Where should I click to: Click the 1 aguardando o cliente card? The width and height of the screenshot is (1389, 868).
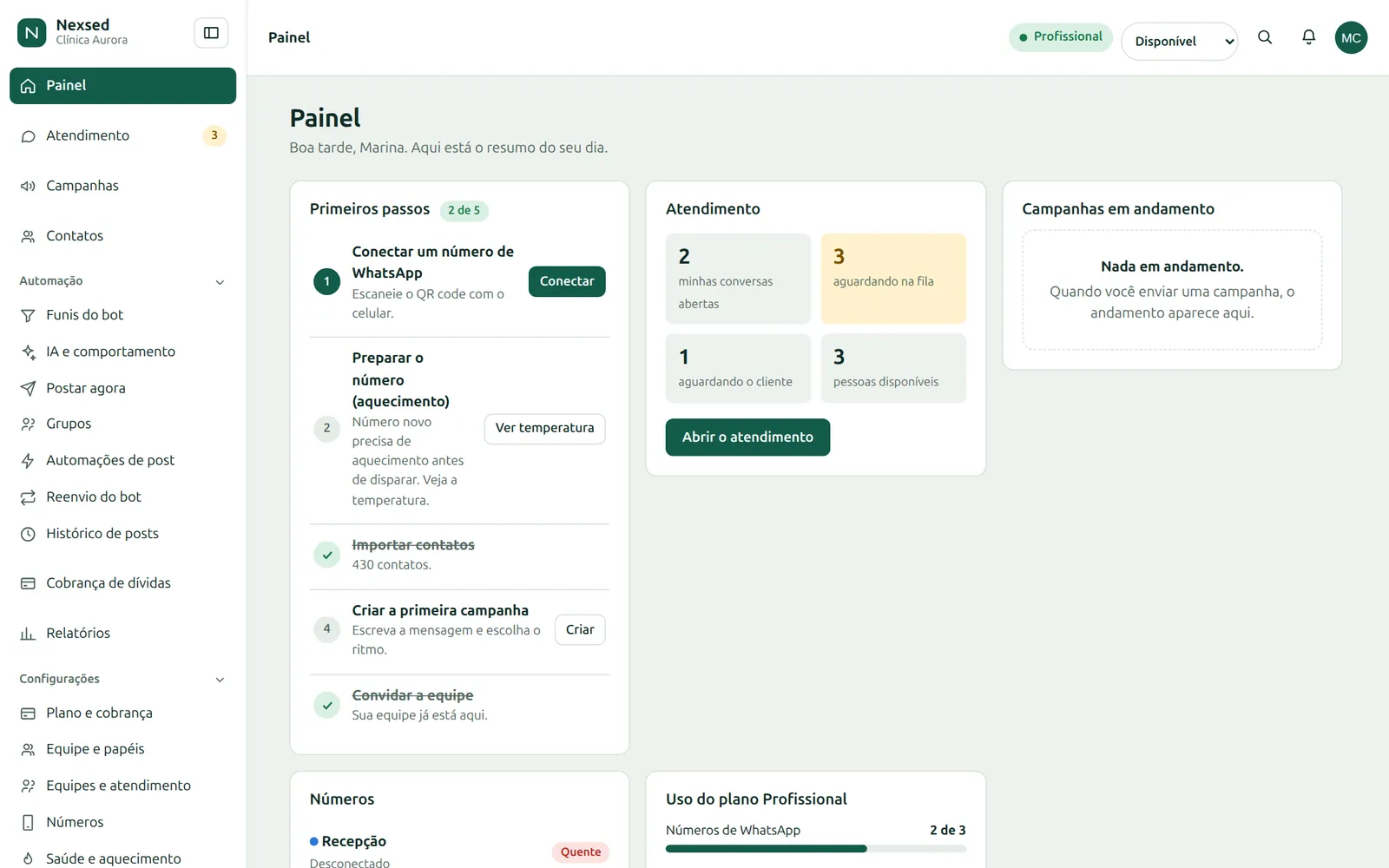[738, 368]
